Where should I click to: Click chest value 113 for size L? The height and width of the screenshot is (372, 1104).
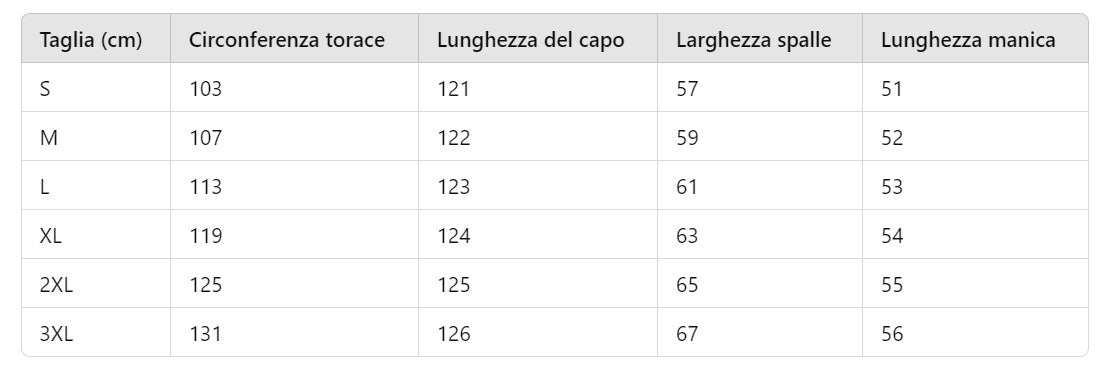(x=205, y=187)
